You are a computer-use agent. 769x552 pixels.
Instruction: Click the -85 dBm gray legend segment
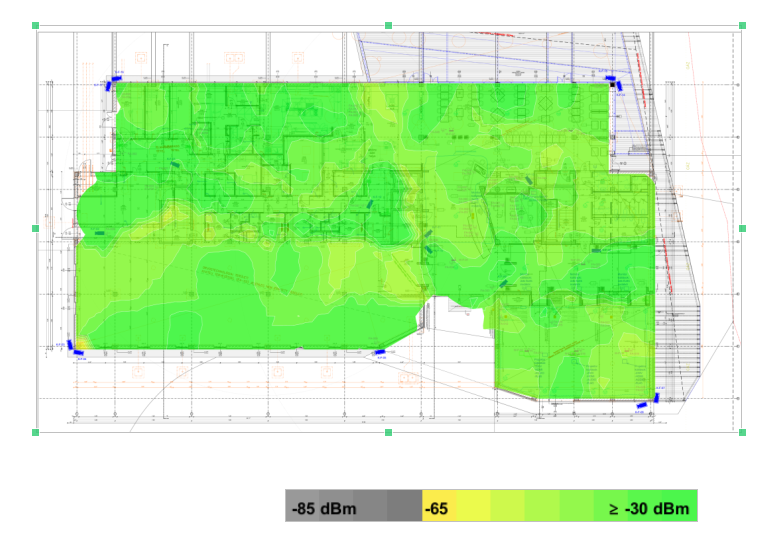pyautogui.click(x=320, y=506)
